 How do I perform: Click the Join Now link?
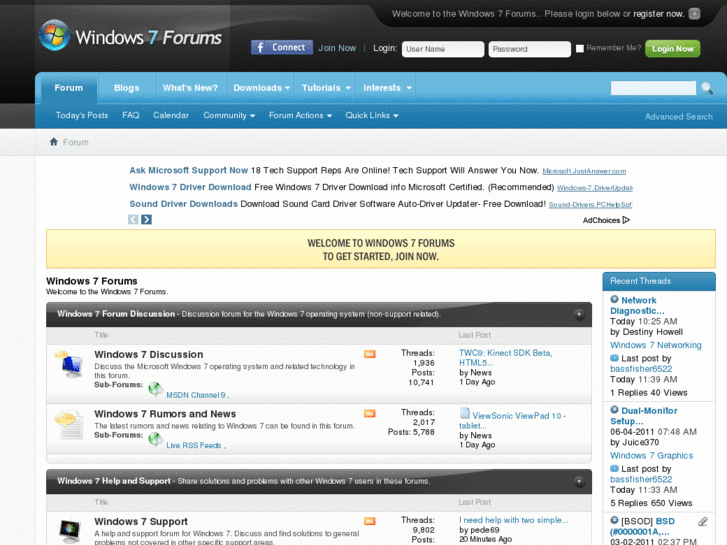(x=337, y=48)
